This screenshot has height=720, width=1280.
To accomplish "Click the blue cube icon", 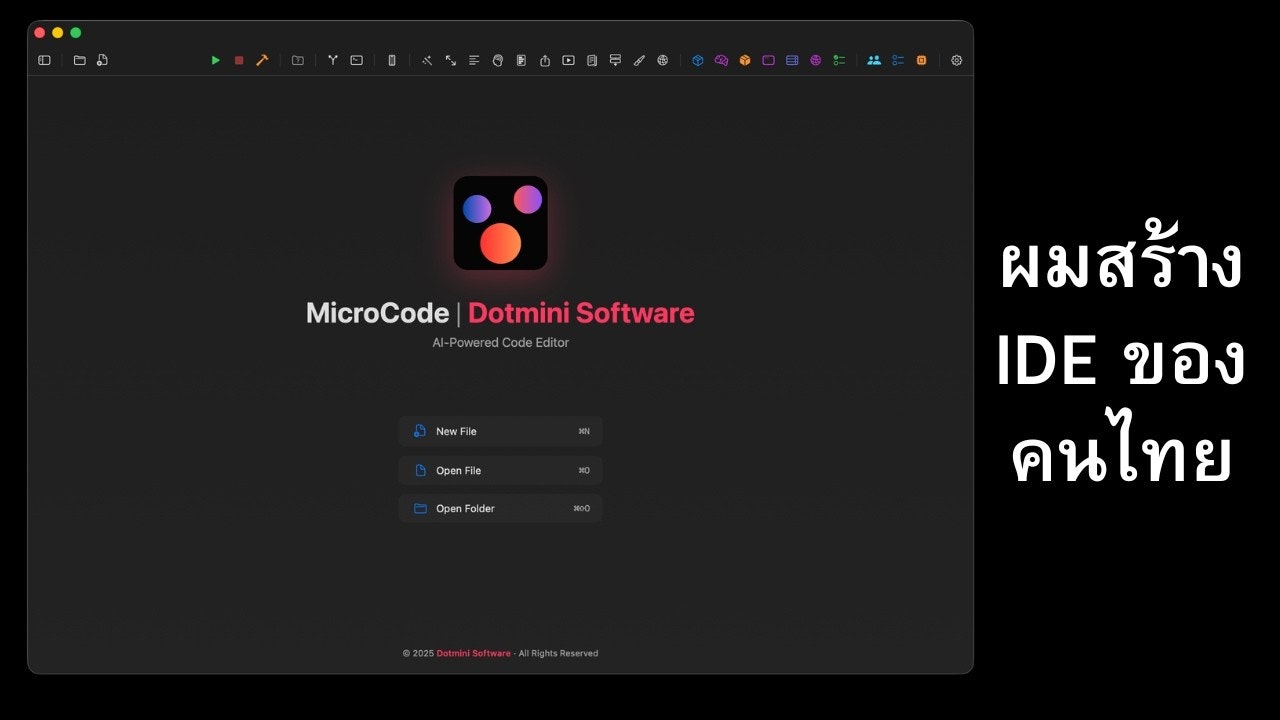I will click(698, 60).
